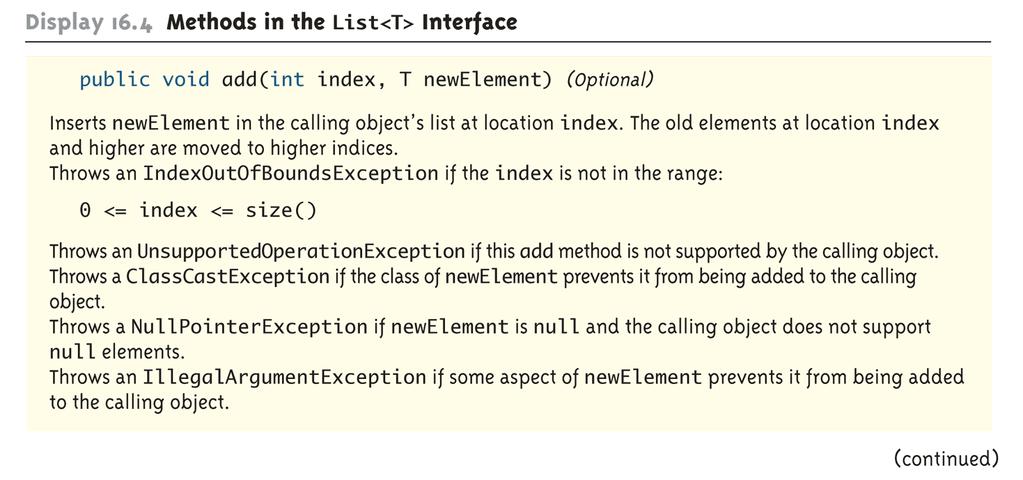Click the '(continued)' label at bottom right
The image size is (1023, 480).
coord(946,458)
